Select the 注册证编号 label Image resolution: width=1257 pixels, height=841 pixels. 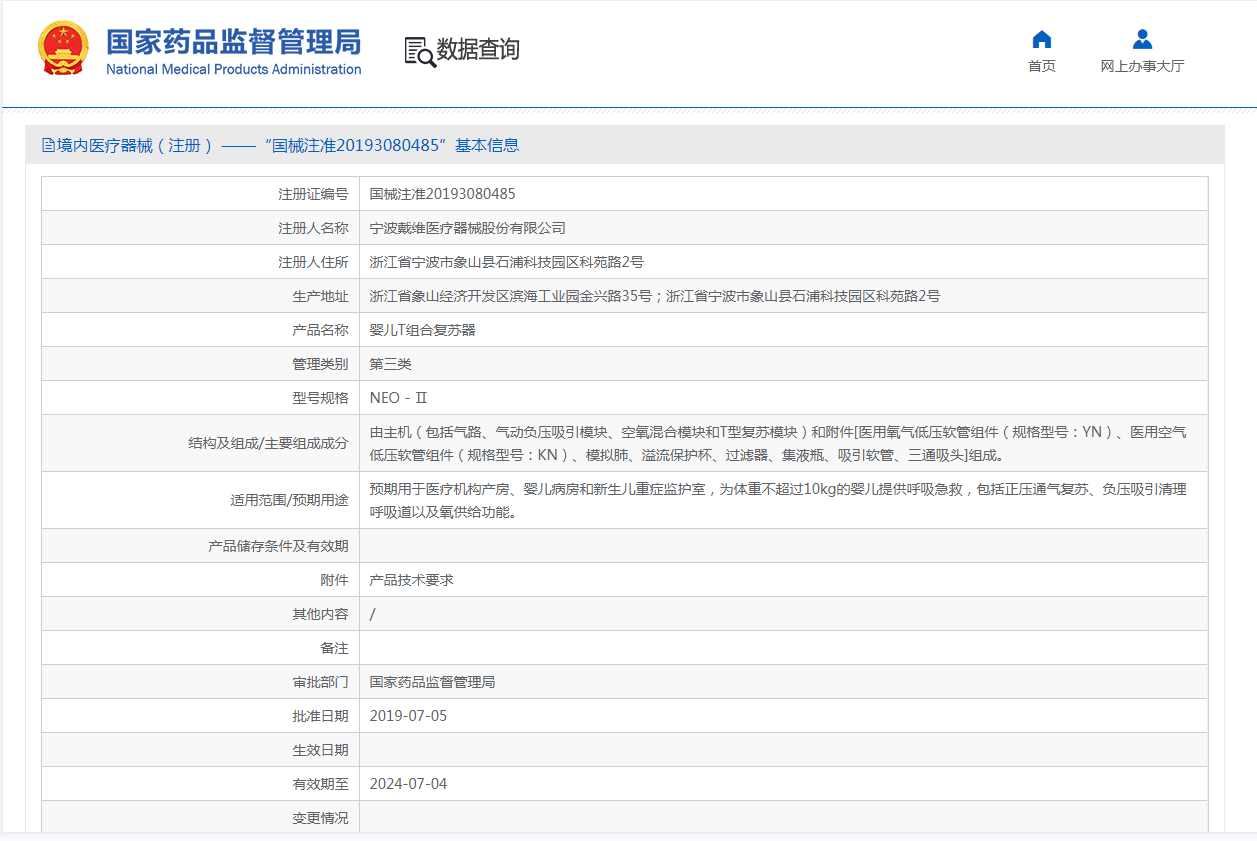313,194
